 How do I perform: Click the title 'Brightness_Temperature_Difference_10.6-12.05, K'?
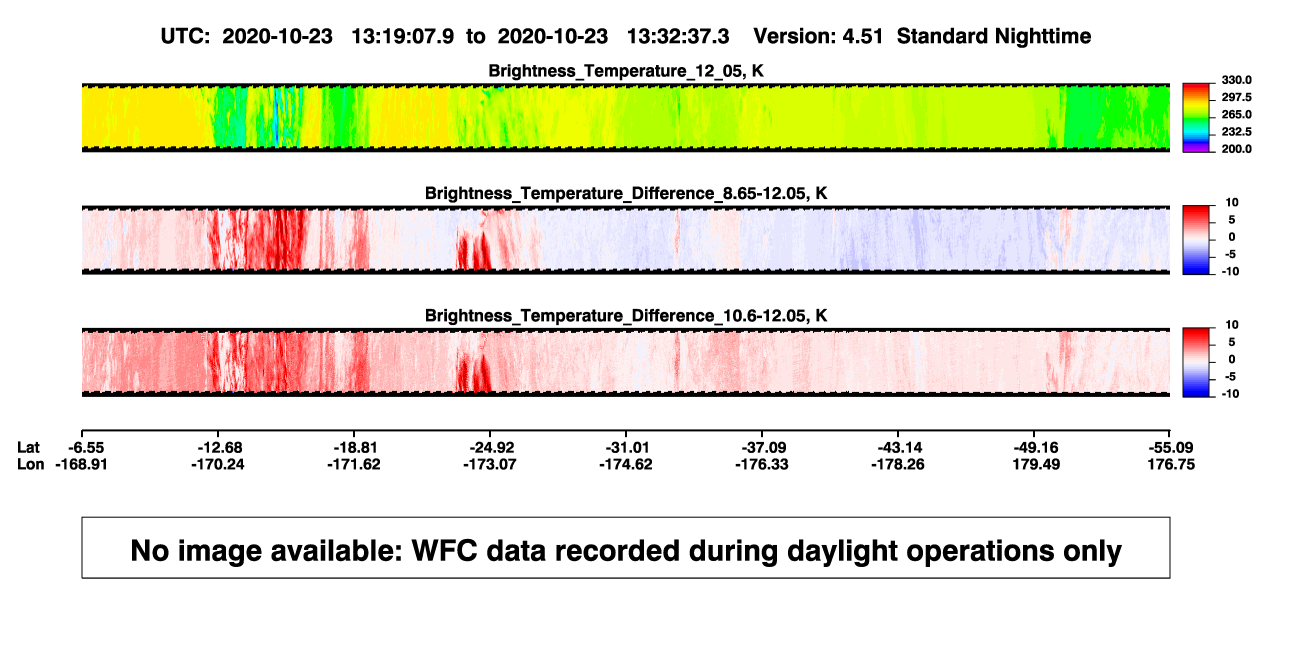[625, 315]
